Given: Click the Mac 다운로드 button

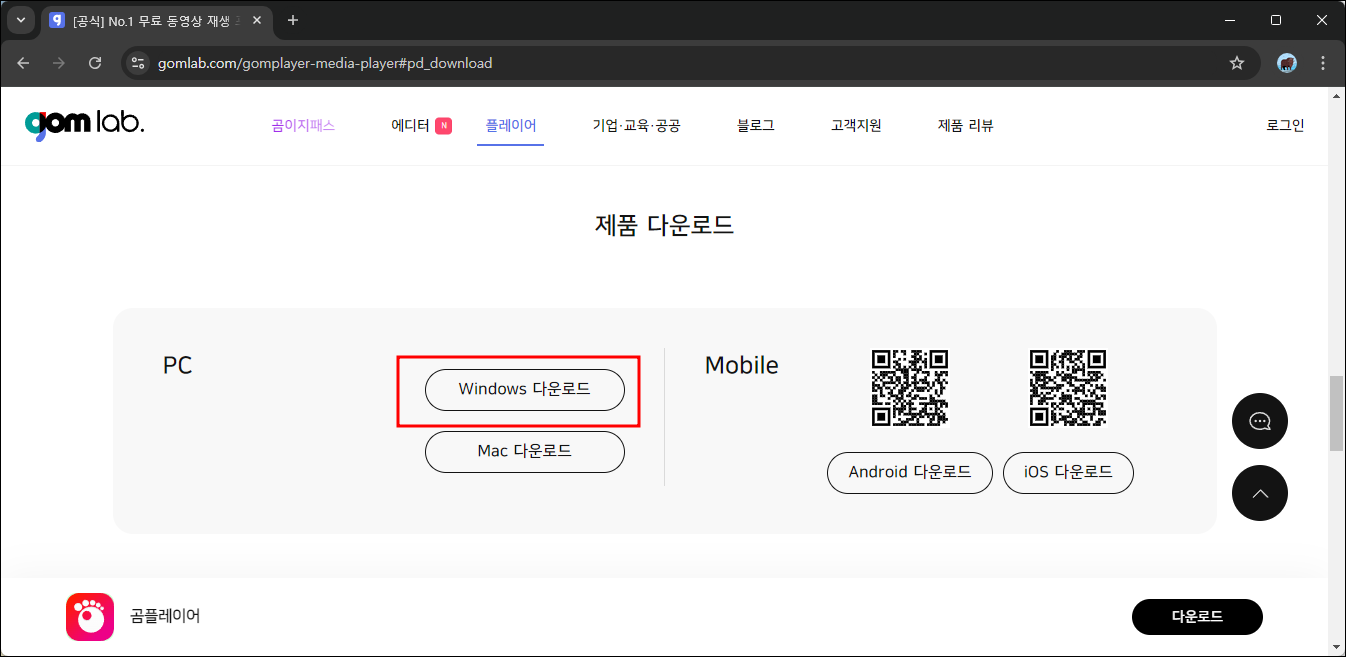Looking at the screenshot, I should pos(525,452).
